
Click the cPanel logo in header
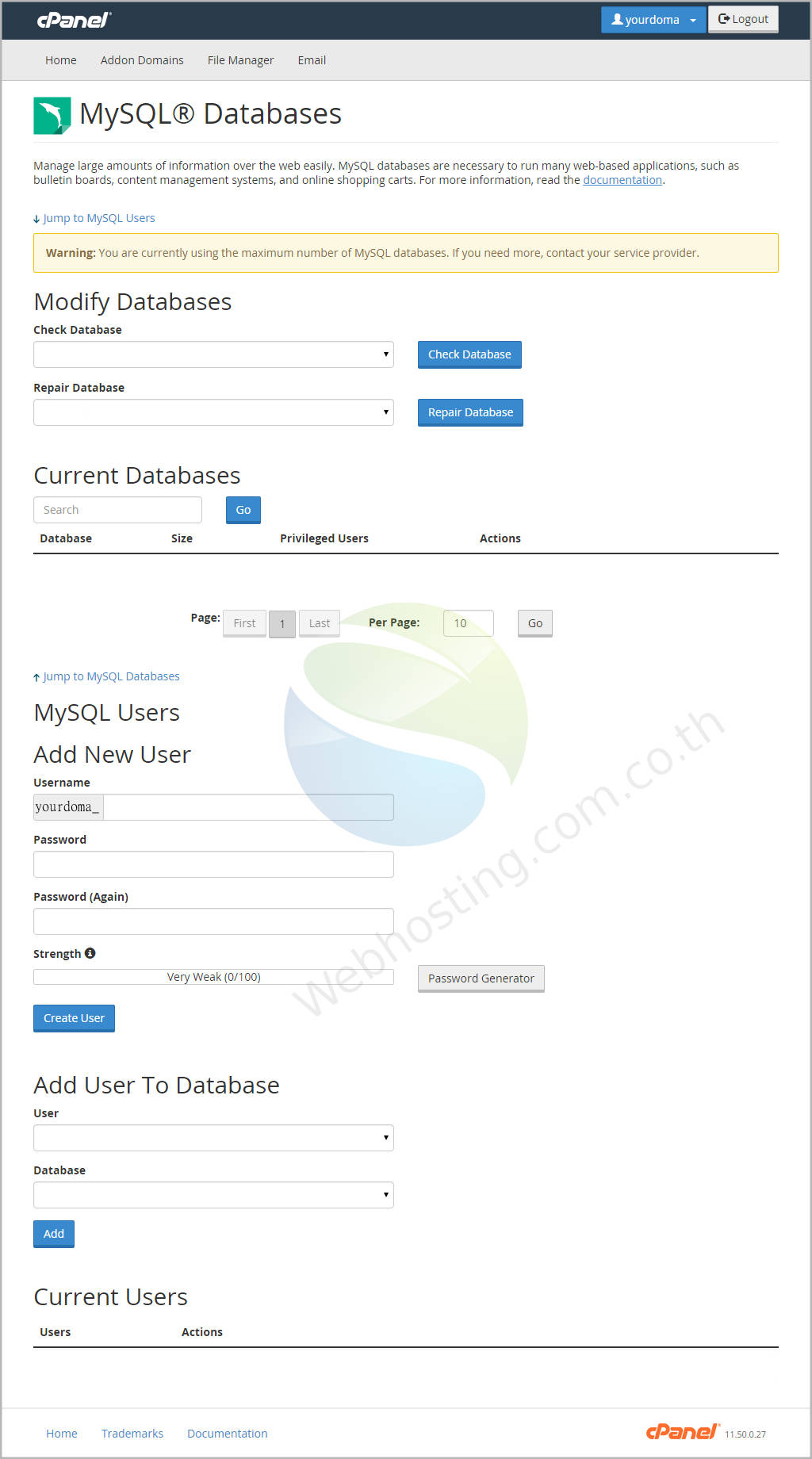coord(74,20)
